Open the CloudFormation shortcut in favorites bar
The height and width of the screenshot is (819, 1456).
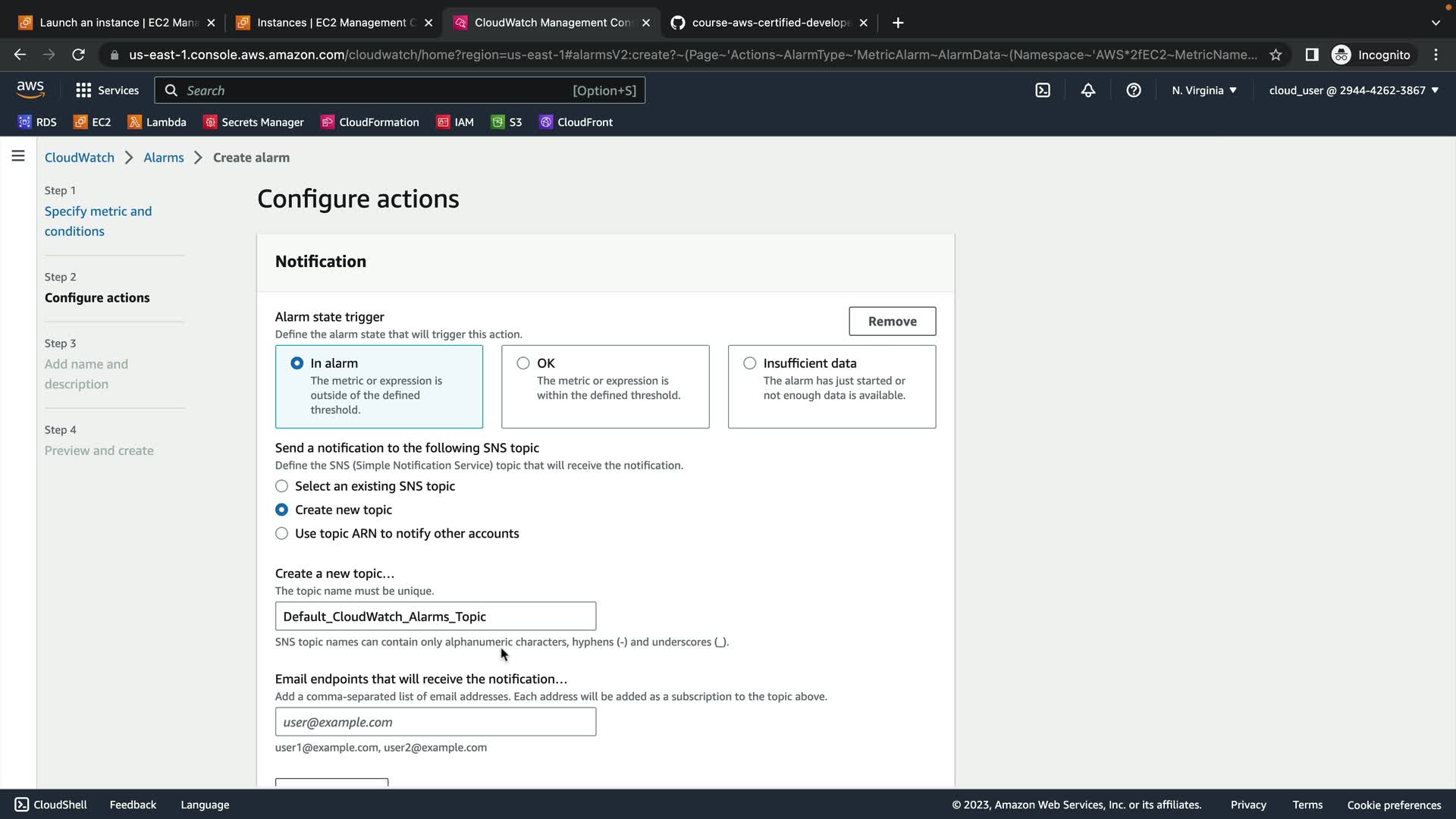pyautogui.click(x=369, y=122)
